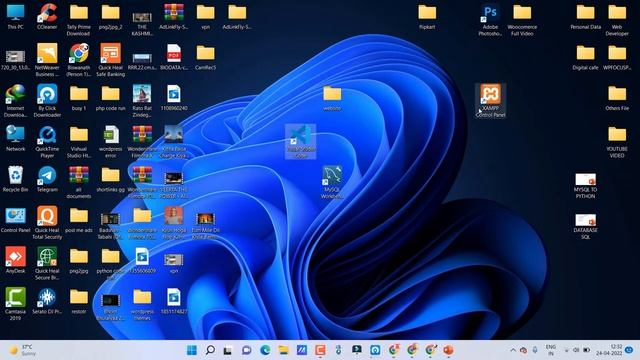Select the Others File folder
Image resolution: width=640 pixels, height=360 pixels.
click(617, 98)
